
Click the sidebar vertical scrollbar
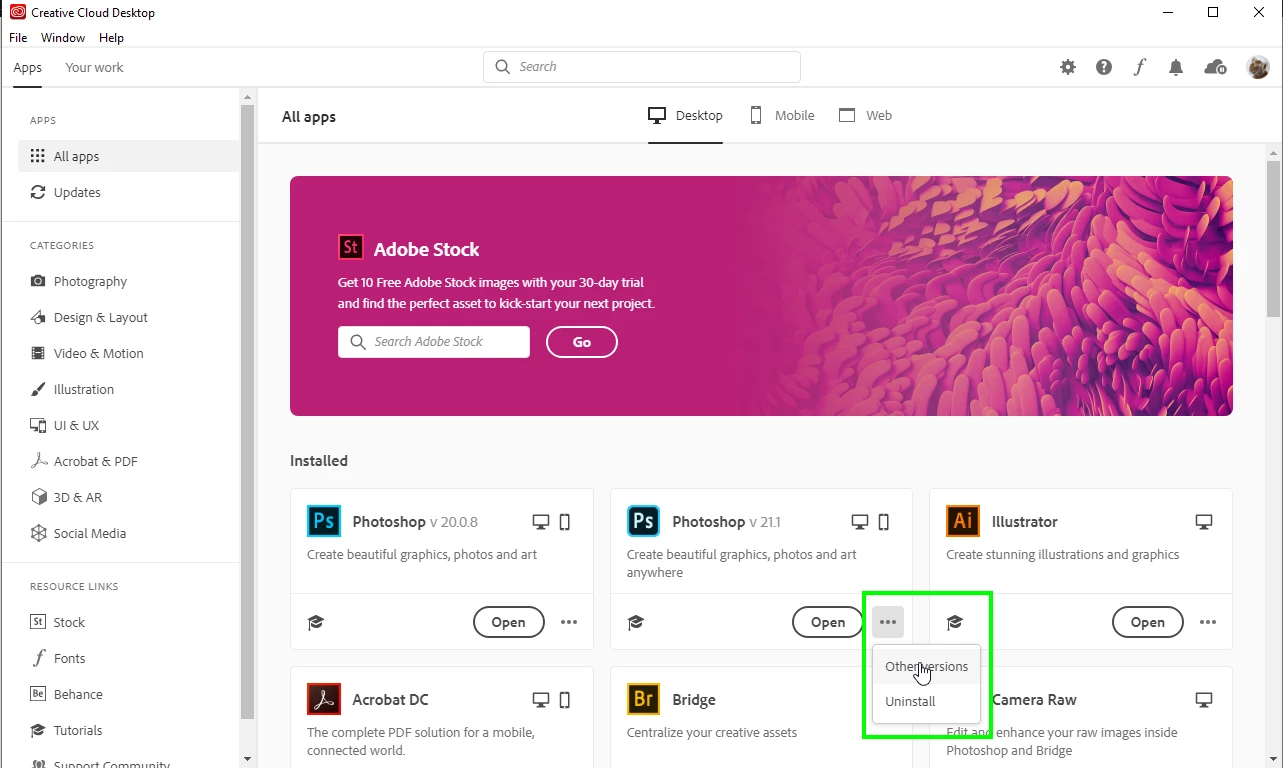point(248,410)
